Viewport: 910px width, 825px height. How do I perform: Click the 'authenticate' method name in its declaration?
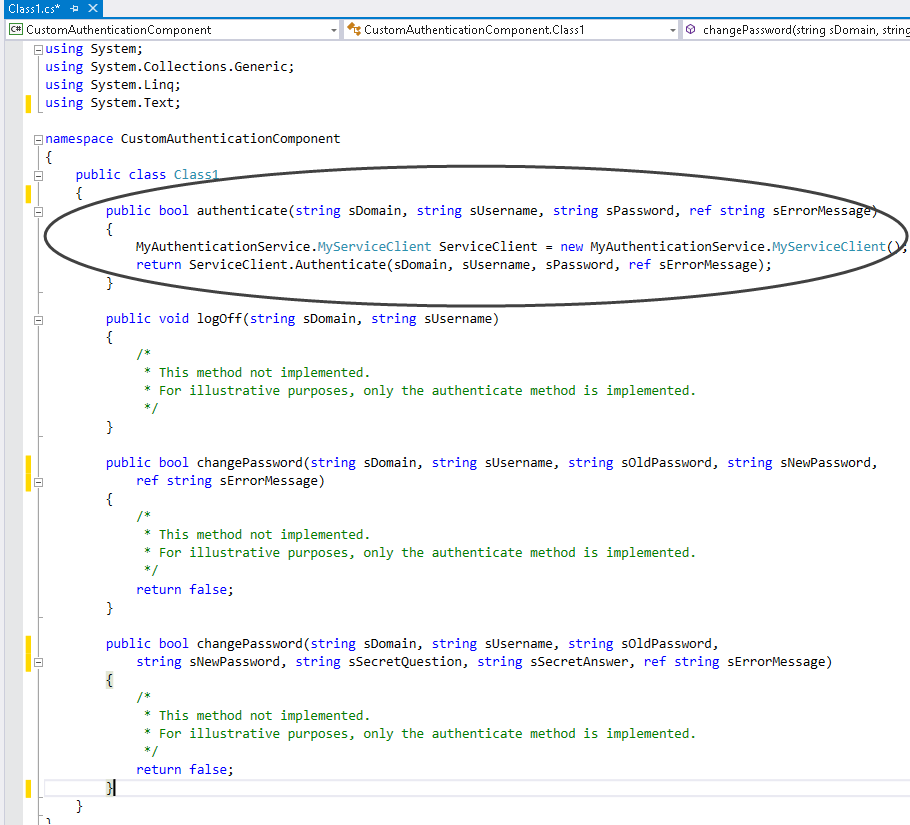pos(242,211)
